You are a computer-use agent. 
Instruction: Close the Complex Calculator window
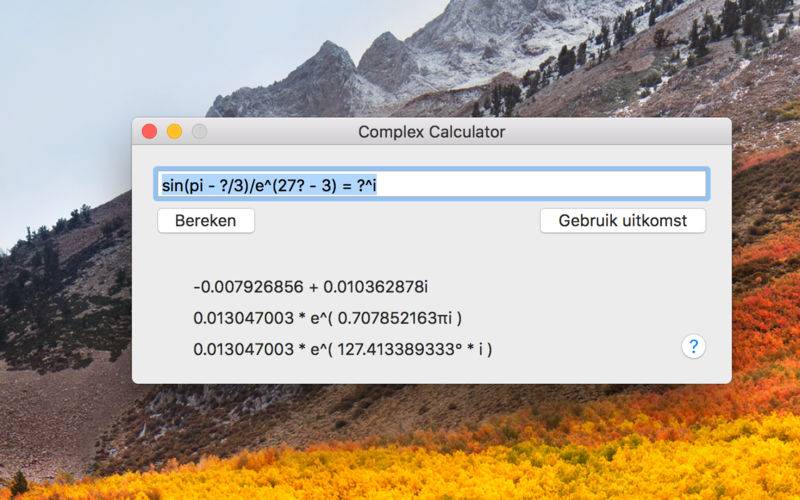click(149, 132)
